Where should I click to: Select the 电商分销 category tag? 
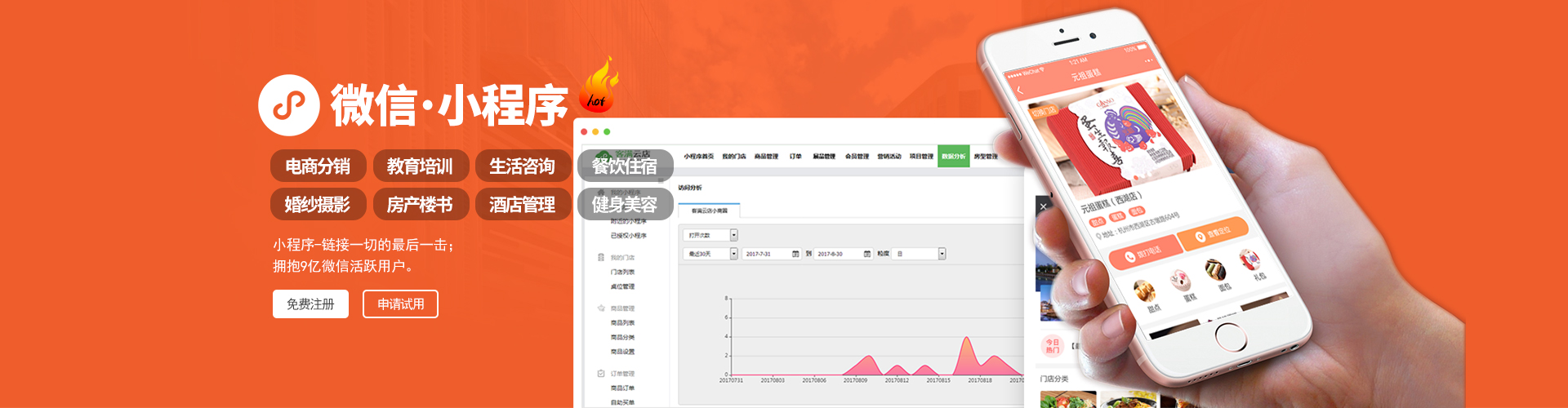coord(318,166)
